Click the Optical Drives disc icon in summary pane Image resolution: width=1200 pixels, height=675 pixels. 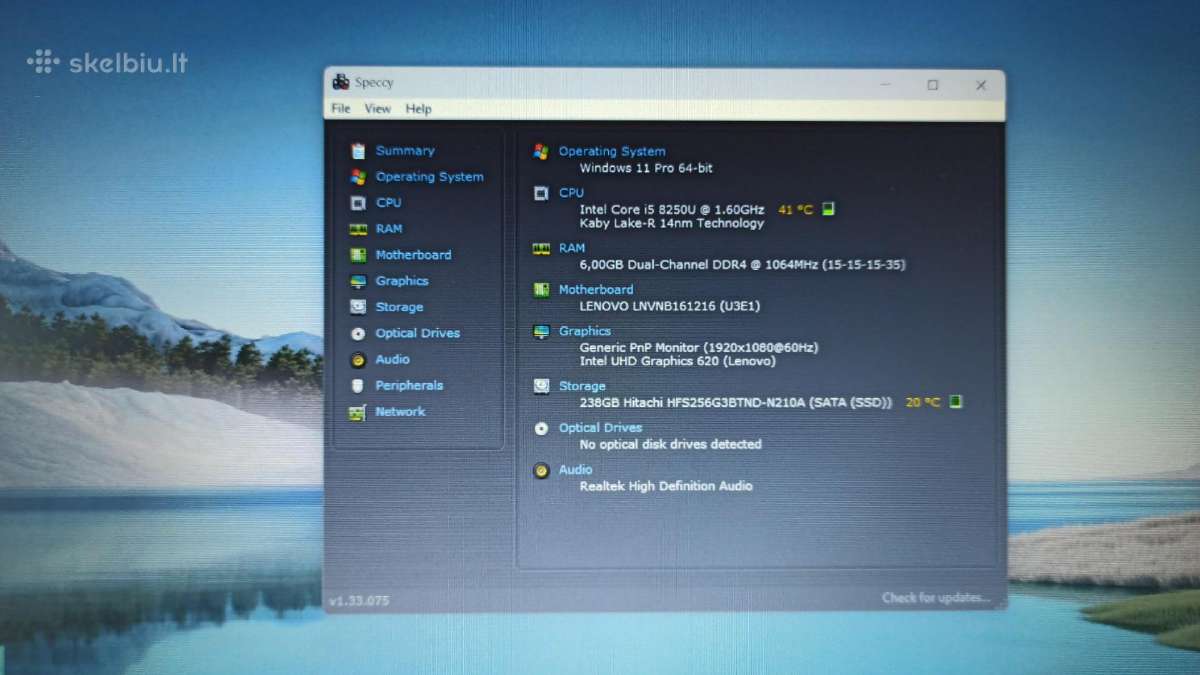[541, 428]
